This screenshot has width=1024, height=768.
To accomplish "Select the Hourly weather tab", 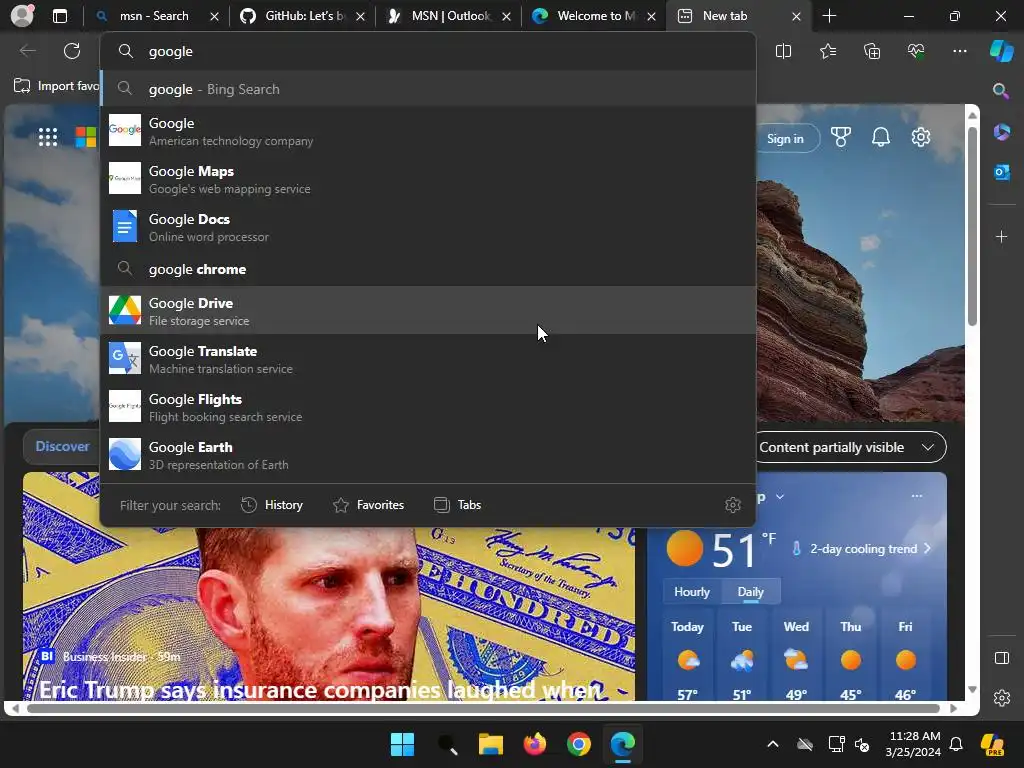I will (692, 592).
